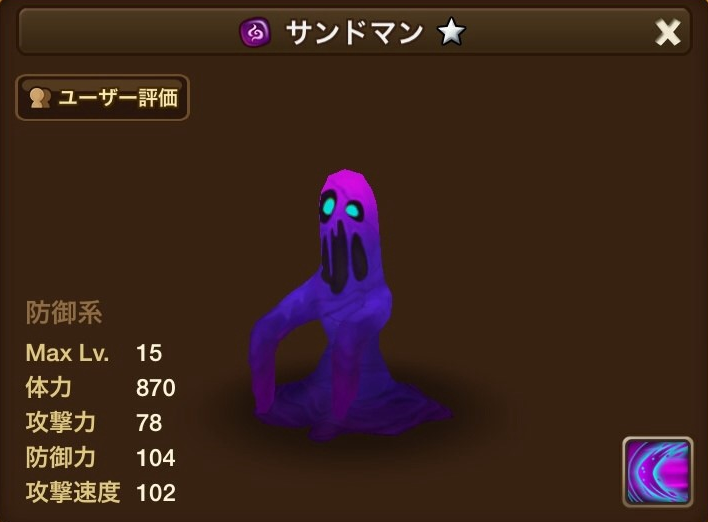Click the dark element swirl icon
708x522 pixels.
click(255, 32)
